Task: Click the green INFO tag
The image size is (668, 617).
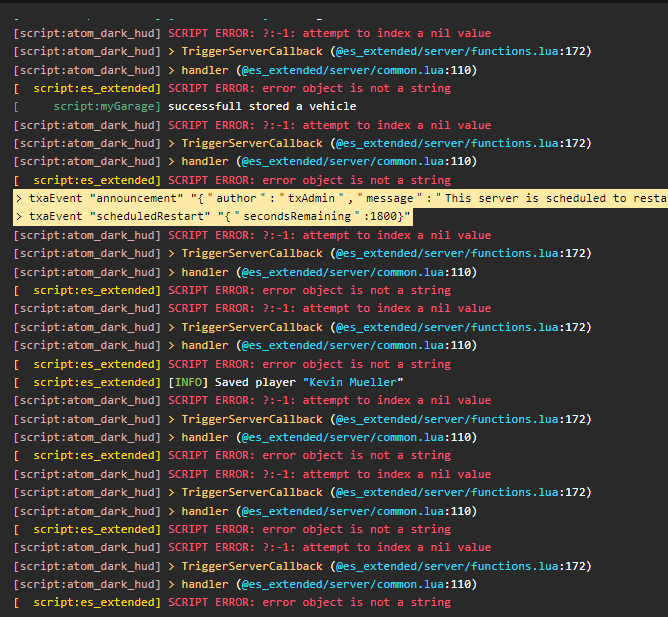Action: click(x=188, y=382)
